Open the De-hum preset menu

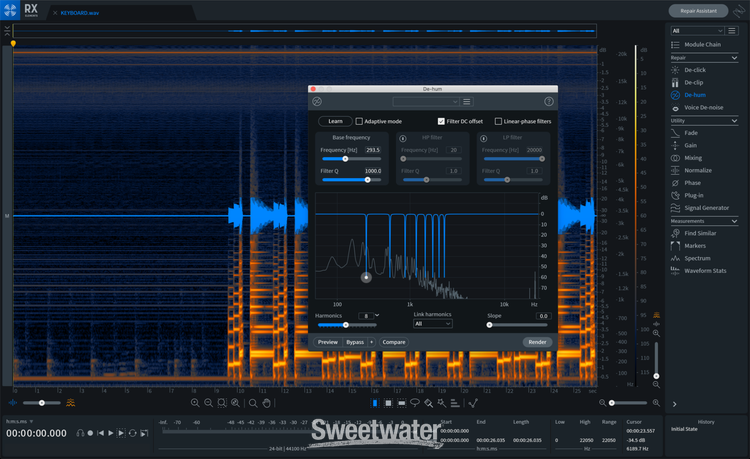467,101
